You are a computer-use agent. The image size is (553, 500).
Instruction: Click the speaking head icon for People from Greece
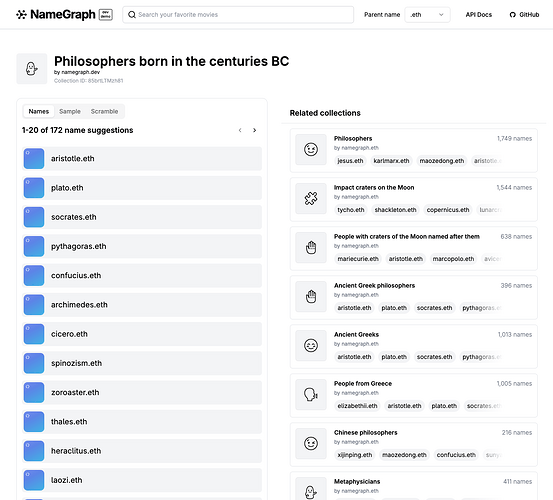click(311, 395)
